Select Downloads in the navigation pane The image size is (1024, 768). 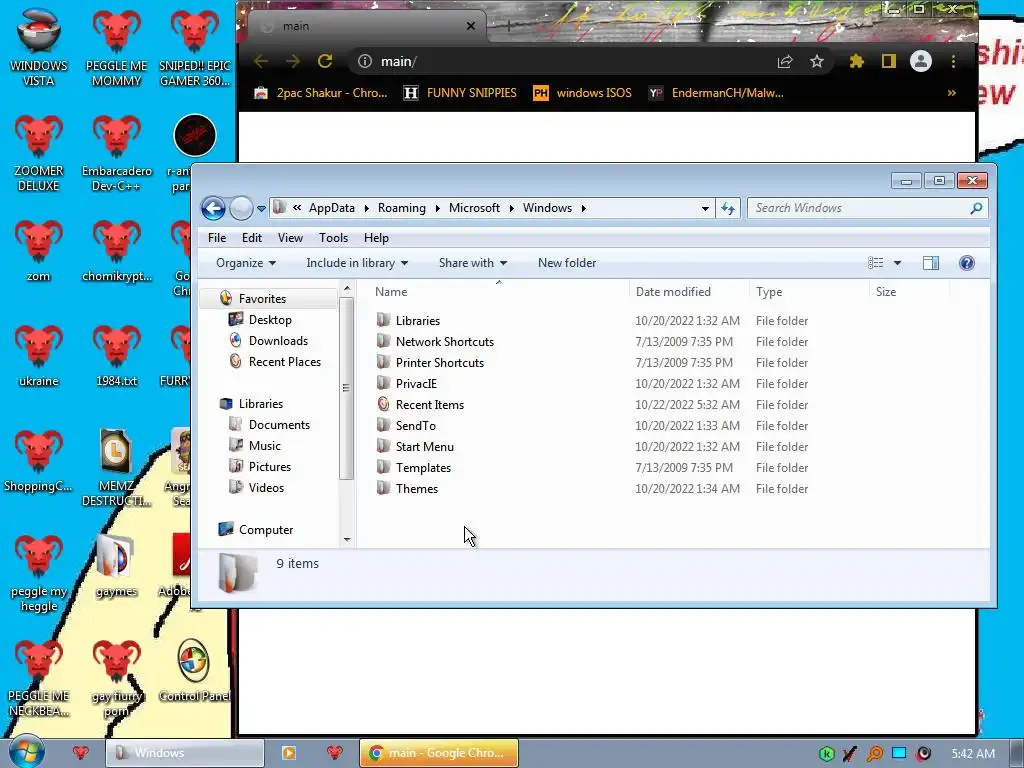pyautogui.click(x=278, y=340)
